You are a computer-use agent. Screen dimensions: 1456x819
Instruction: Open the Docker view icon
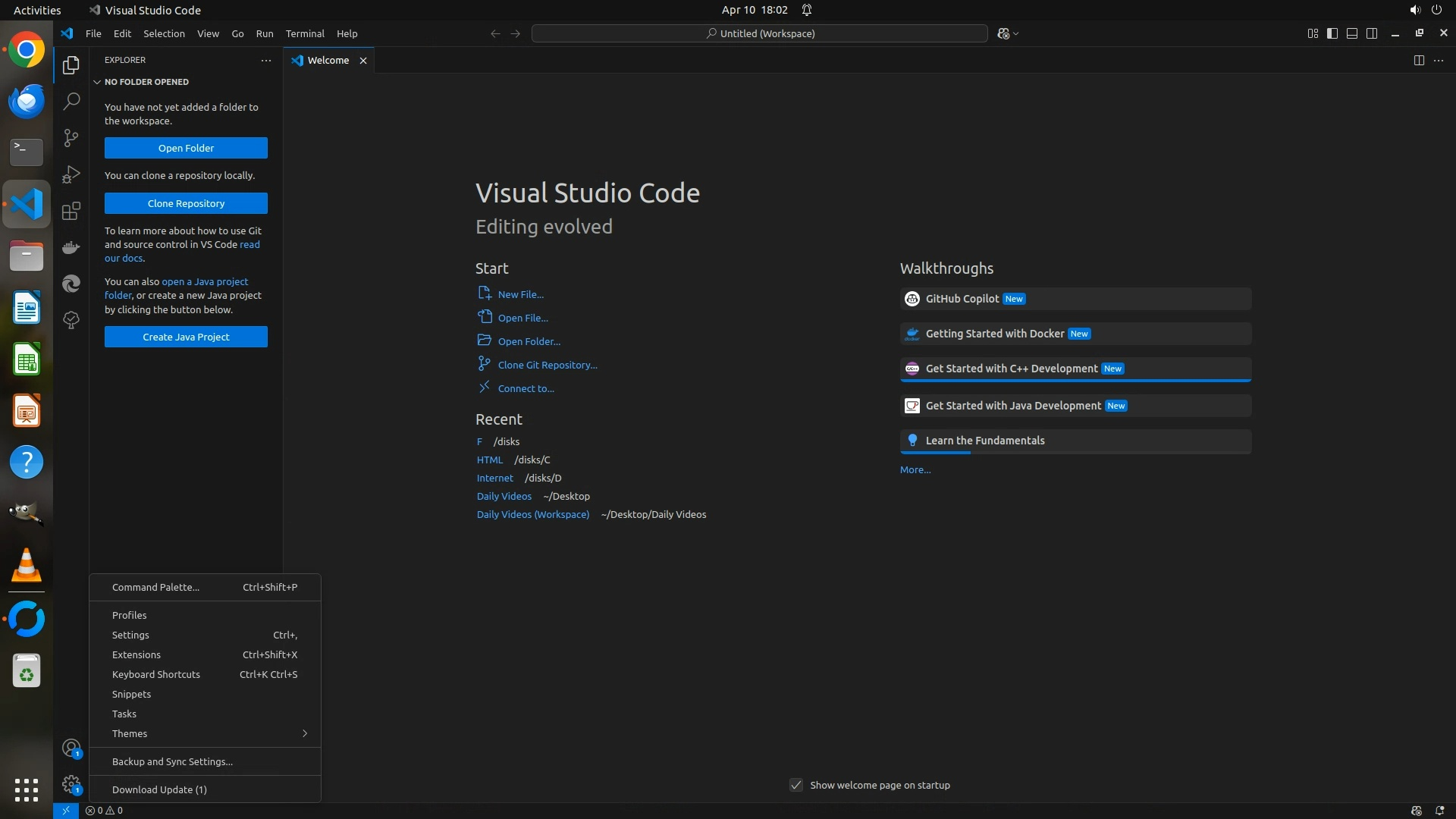coord(71,247)
